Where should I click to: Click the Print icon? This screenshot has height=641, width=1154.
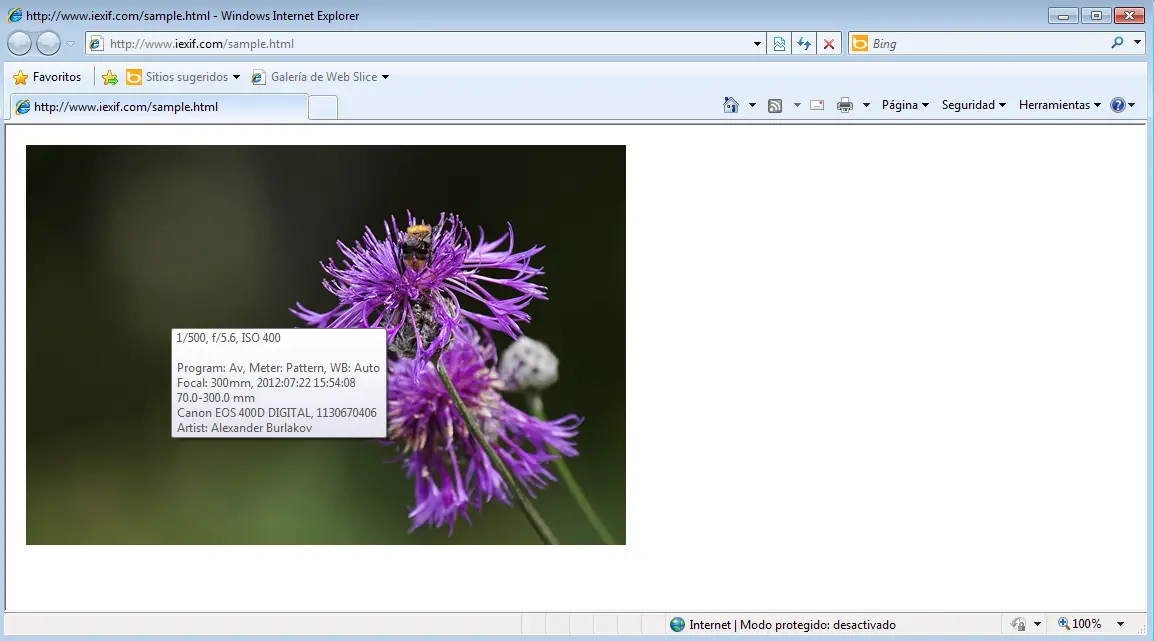point(845,105)
